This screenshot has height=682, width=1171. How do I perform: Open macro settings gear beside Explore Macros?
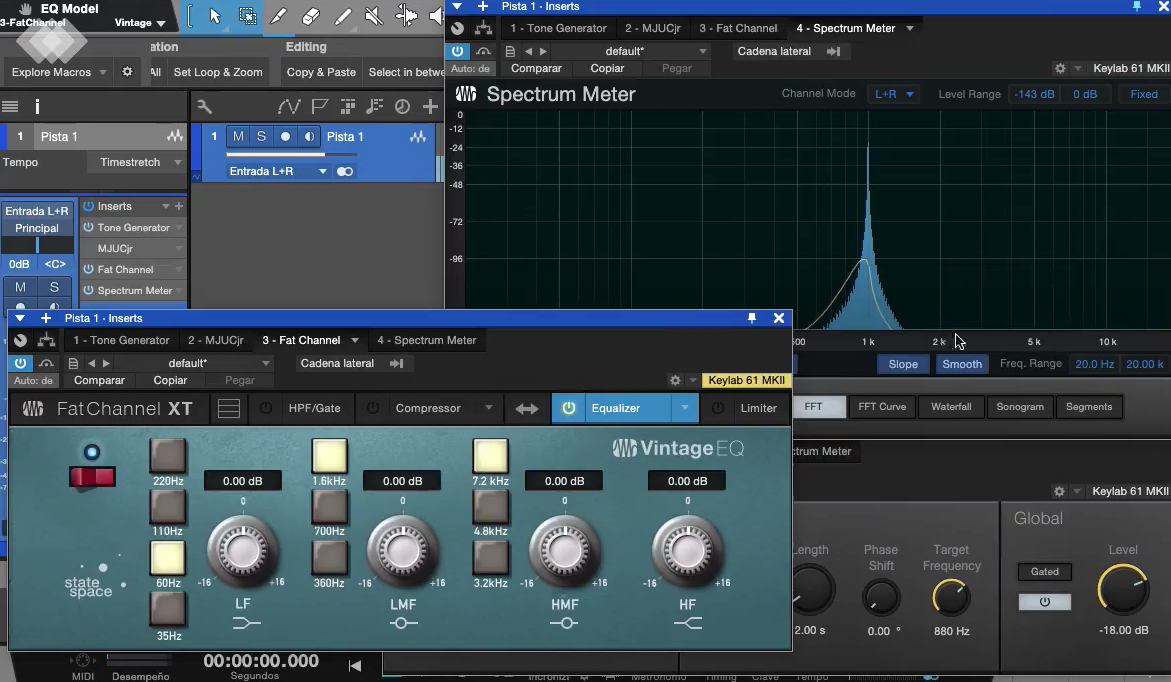127,72
